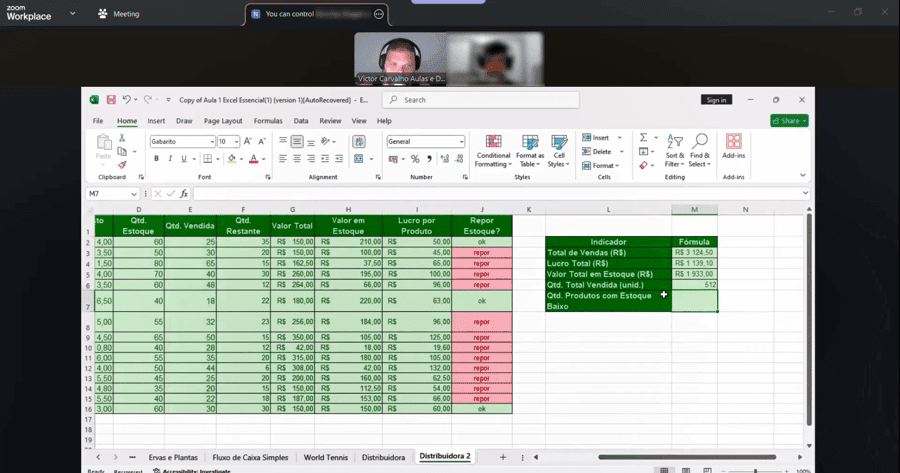Image resolution: width=900 pixels, height=473 pixels.
Task: Apply Comma Style number format
Action: point(429,159)
